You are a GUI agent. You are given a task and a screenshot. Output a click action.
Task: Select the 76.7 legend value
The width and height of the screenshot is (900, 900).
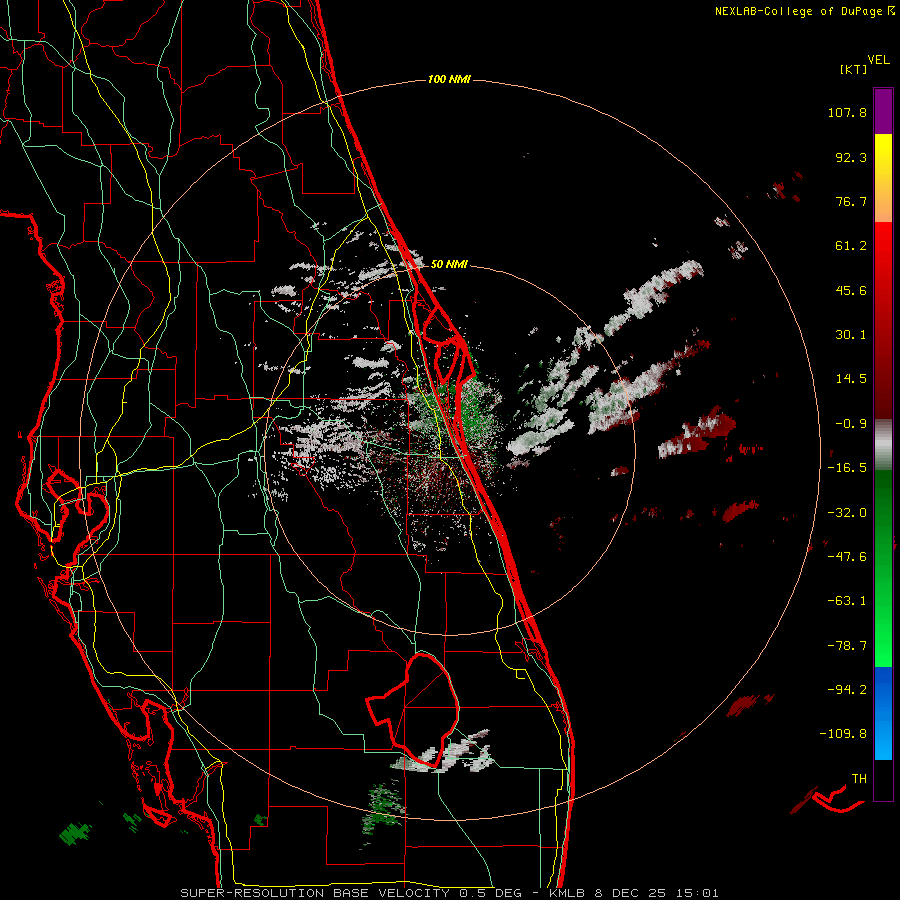pyautogui.click(x=851, y=201)
